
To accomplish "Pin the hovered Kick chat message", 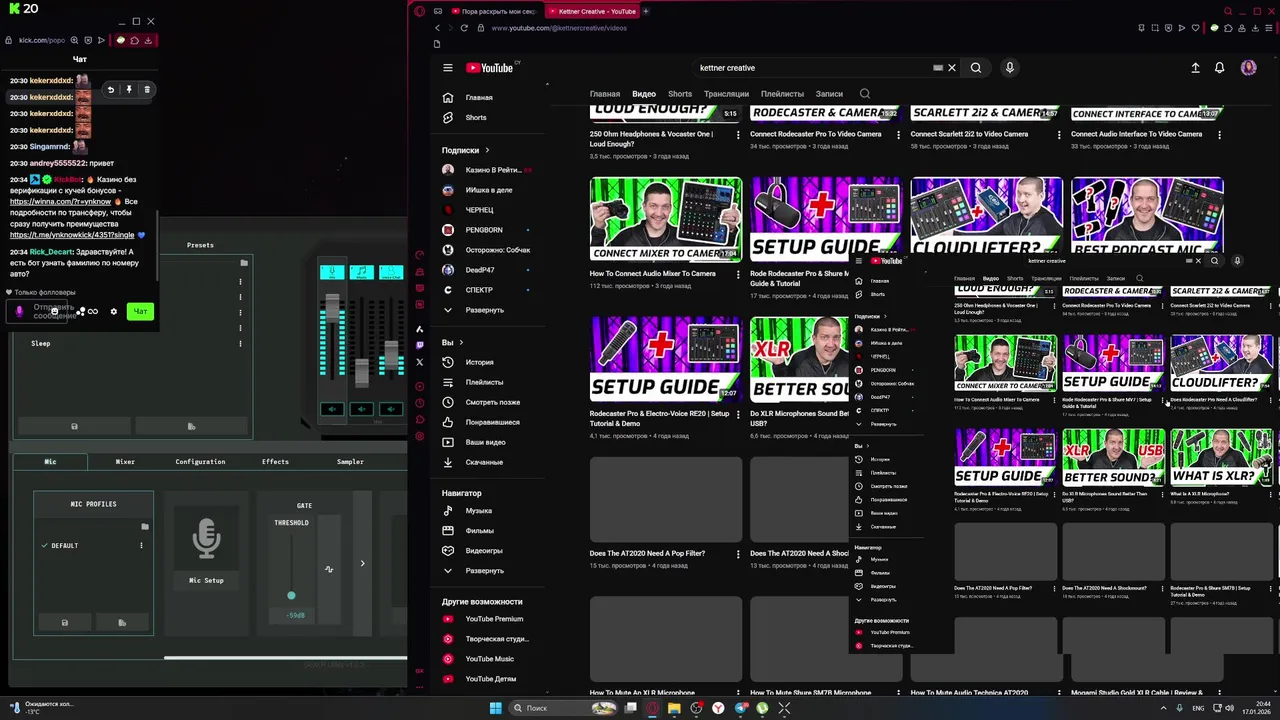I will coord(129,90).
